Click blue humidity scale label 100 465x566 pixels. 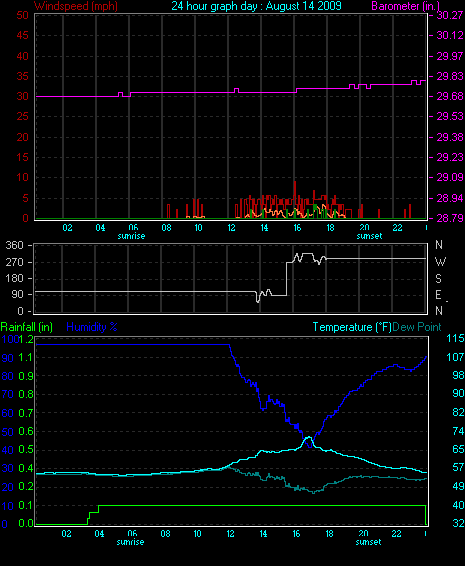tap(10, 339)
